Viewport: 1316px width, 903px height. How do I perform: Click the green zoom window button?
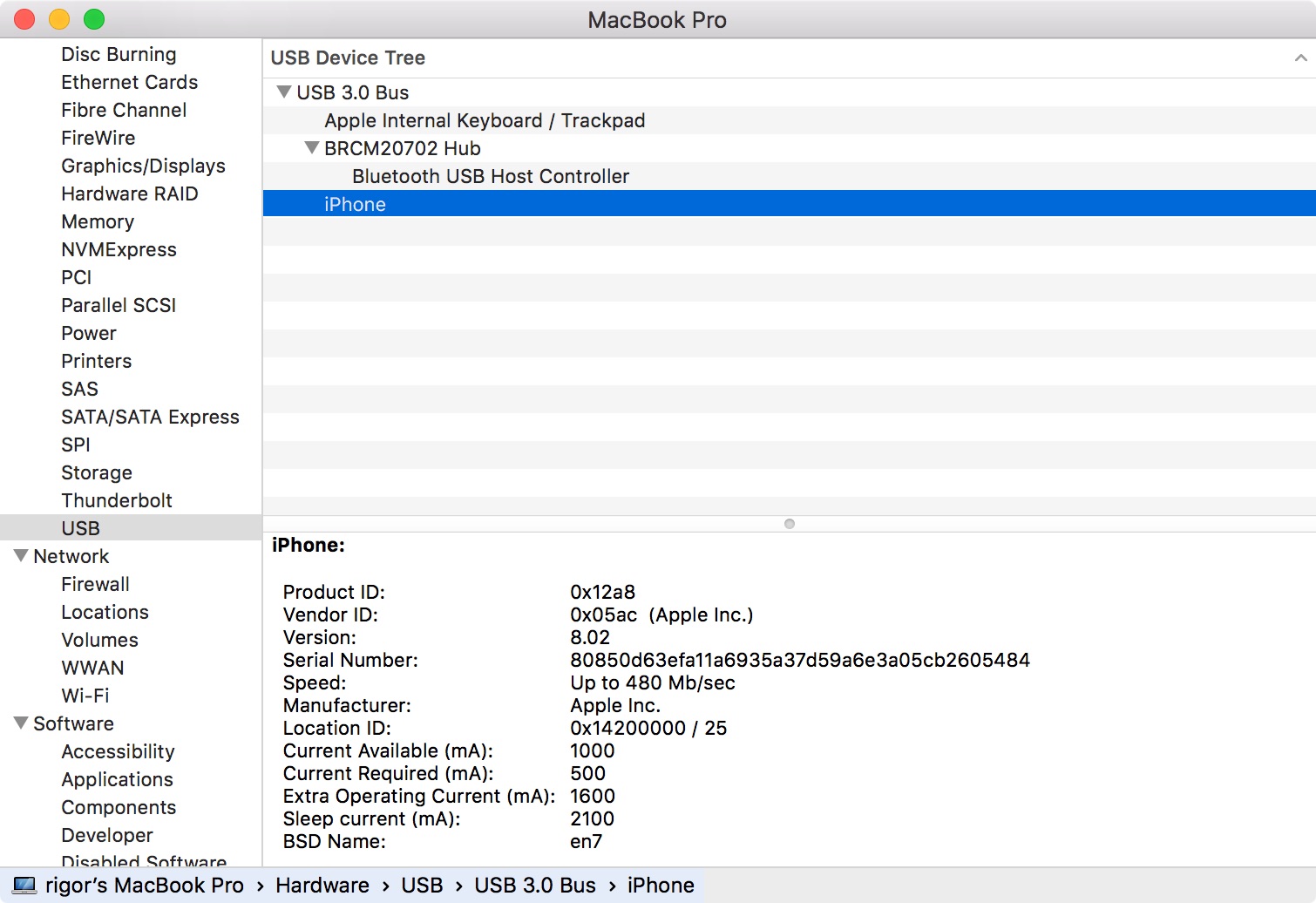[x=94, y=19]
